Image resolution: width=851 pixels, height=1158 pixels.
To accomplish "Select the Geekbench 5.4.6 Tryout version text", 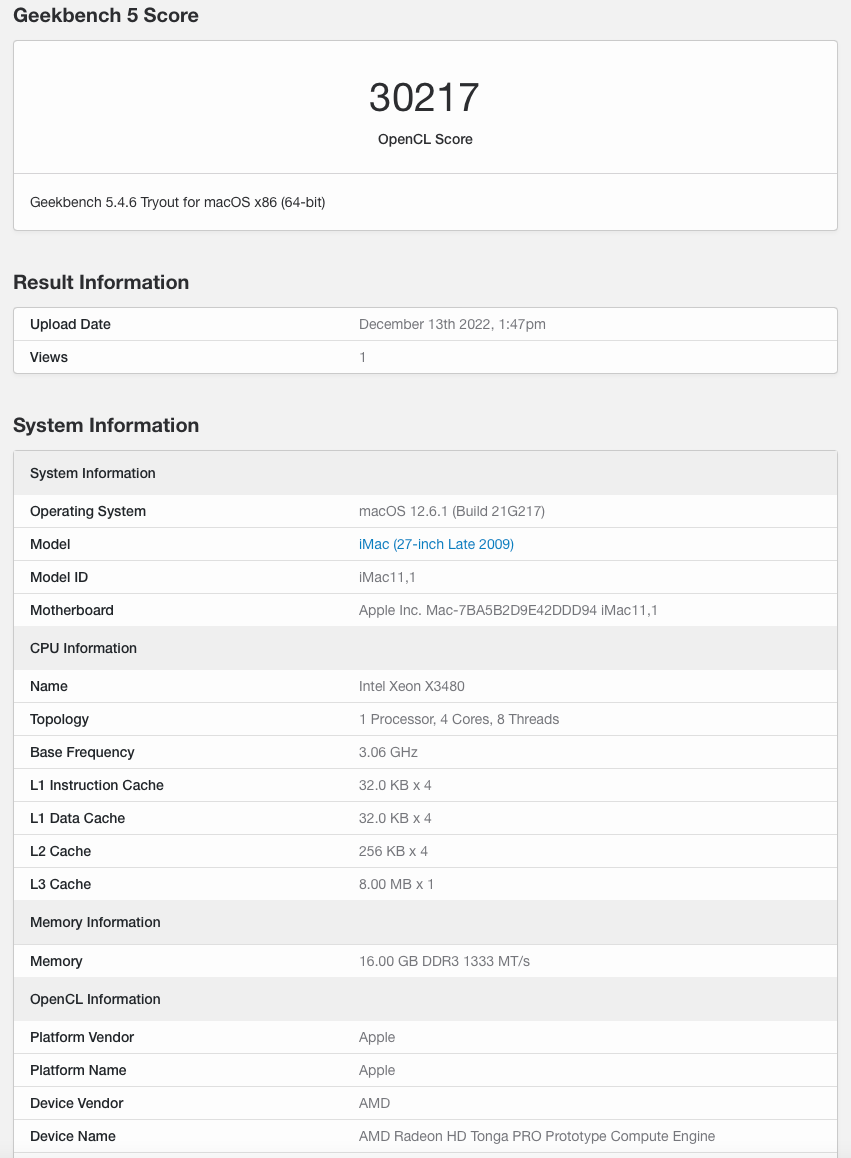I will tap(177, 202).
